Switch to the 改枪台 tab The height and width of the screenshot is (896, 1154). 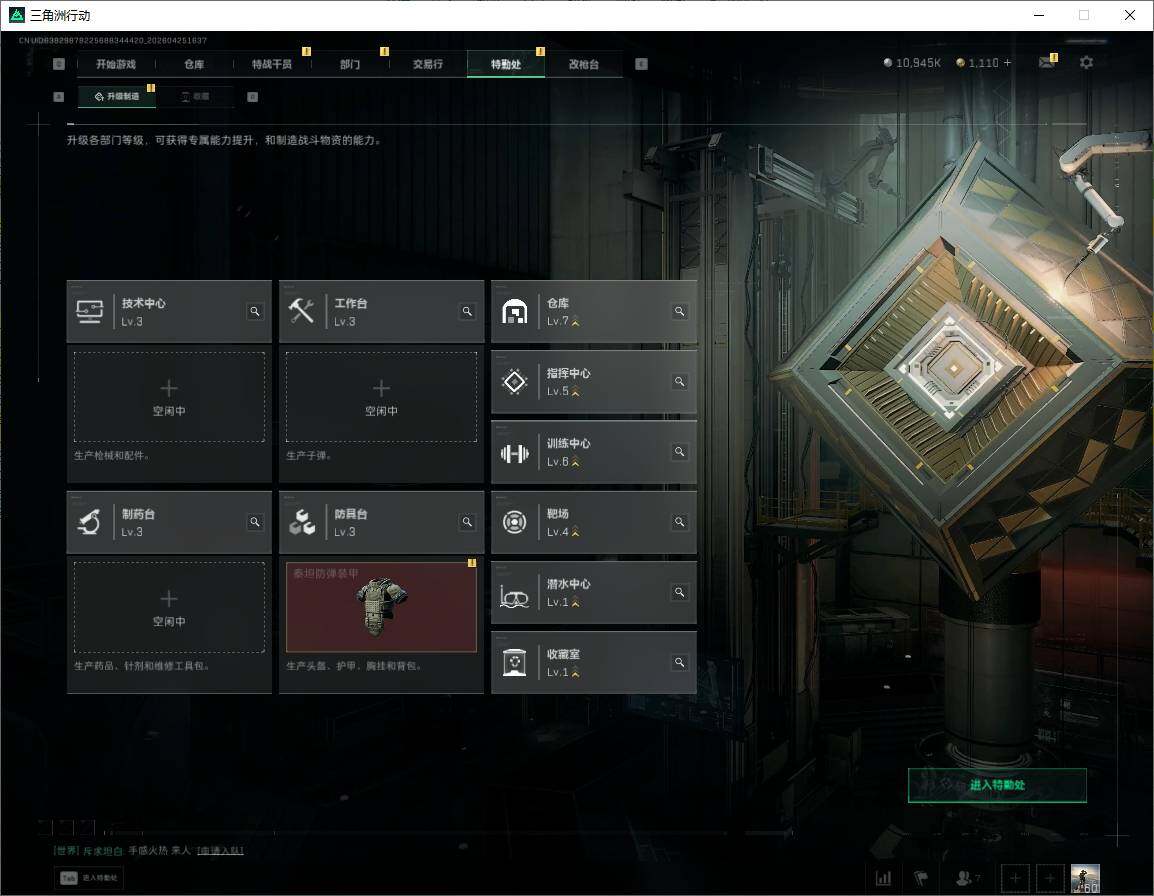[x=584, y=64]
